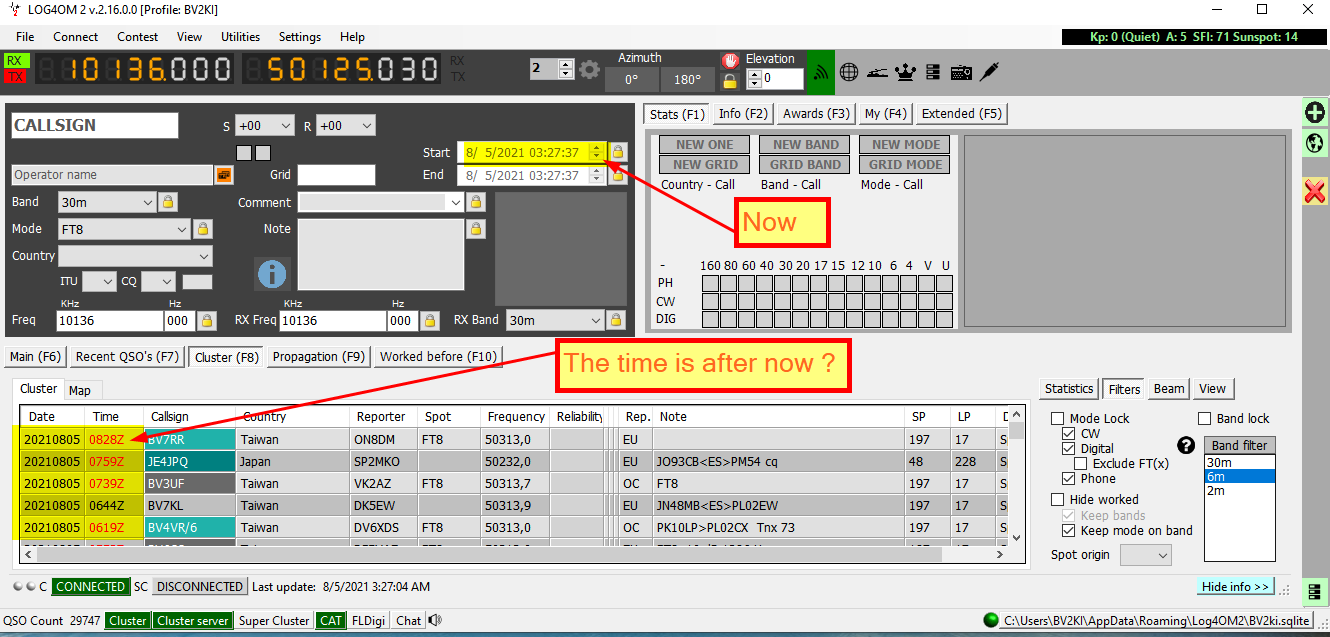Toggle lock icon next to Start time
The width and height of the screenshot is (1330, 637).
(x=618, y=152)
